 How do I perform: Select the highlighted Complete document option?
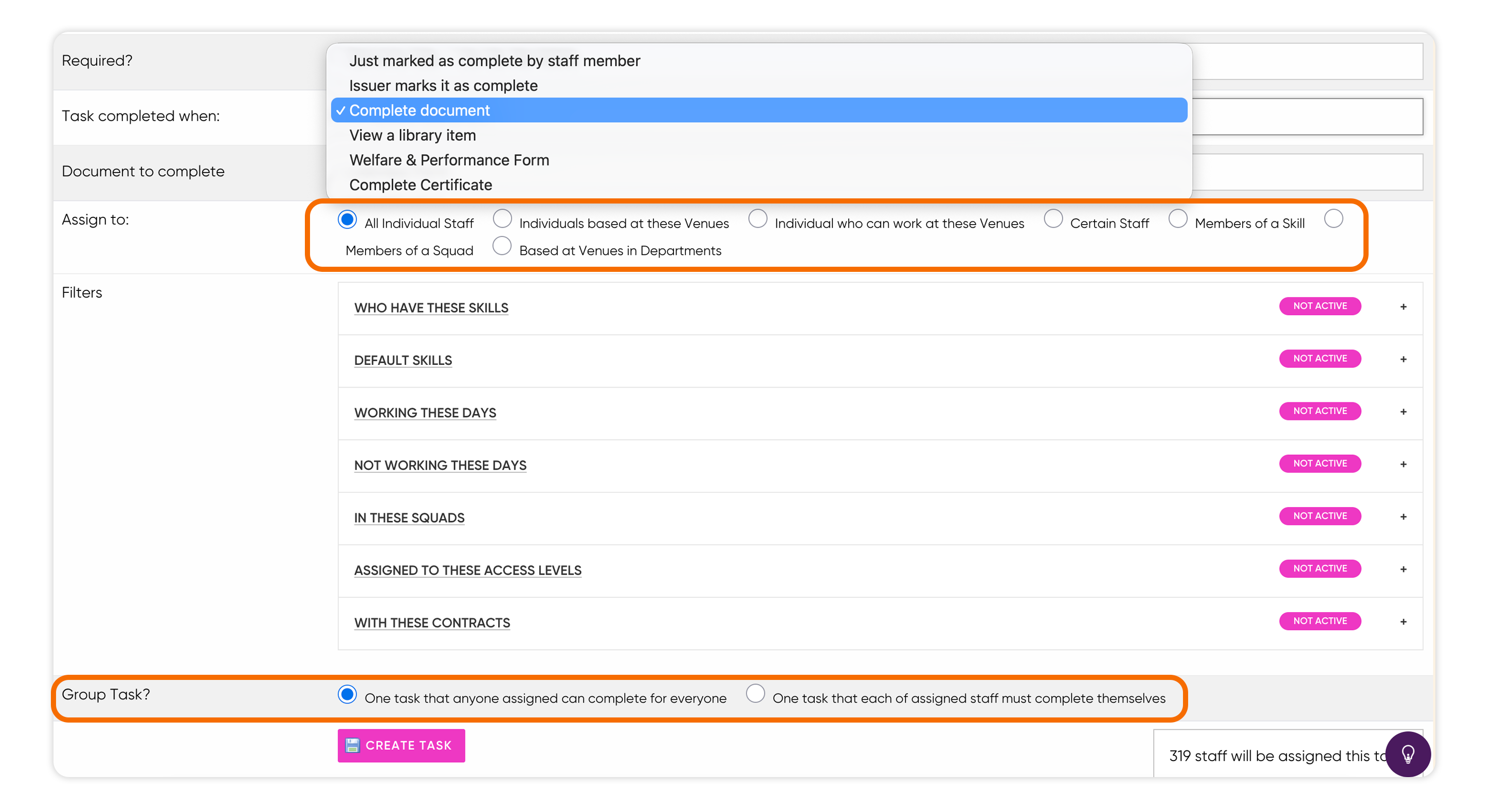pyautogui.click(x=759, y=110)
